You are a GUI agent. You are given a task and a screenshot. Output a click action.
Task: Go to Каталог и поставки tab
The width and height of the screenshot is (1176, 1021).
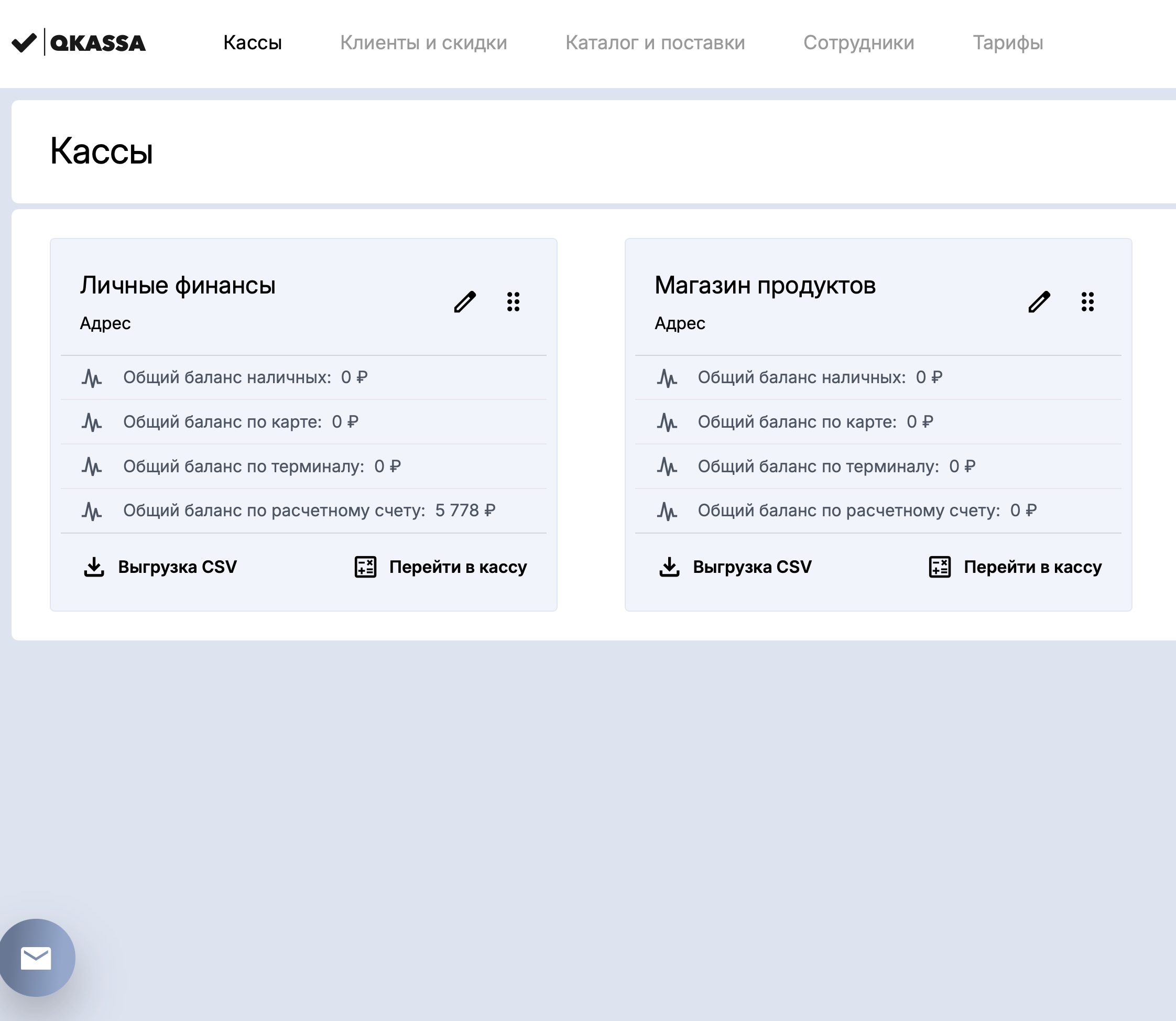pyautogui.click(x=655, y=43)
